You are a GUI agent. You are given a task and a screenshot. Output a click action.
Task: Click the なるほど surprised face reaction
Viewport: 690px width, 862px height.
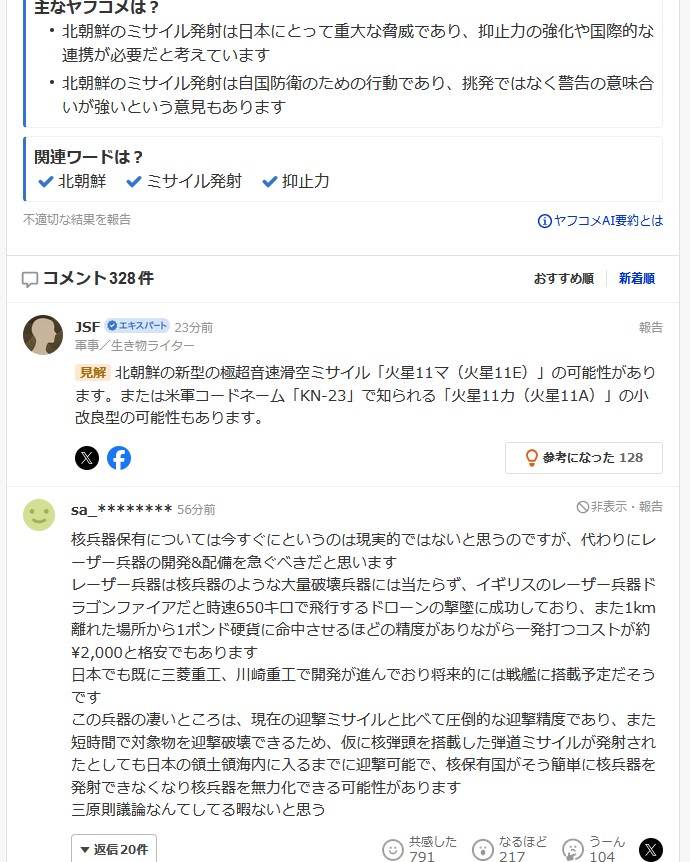(483, 850)
